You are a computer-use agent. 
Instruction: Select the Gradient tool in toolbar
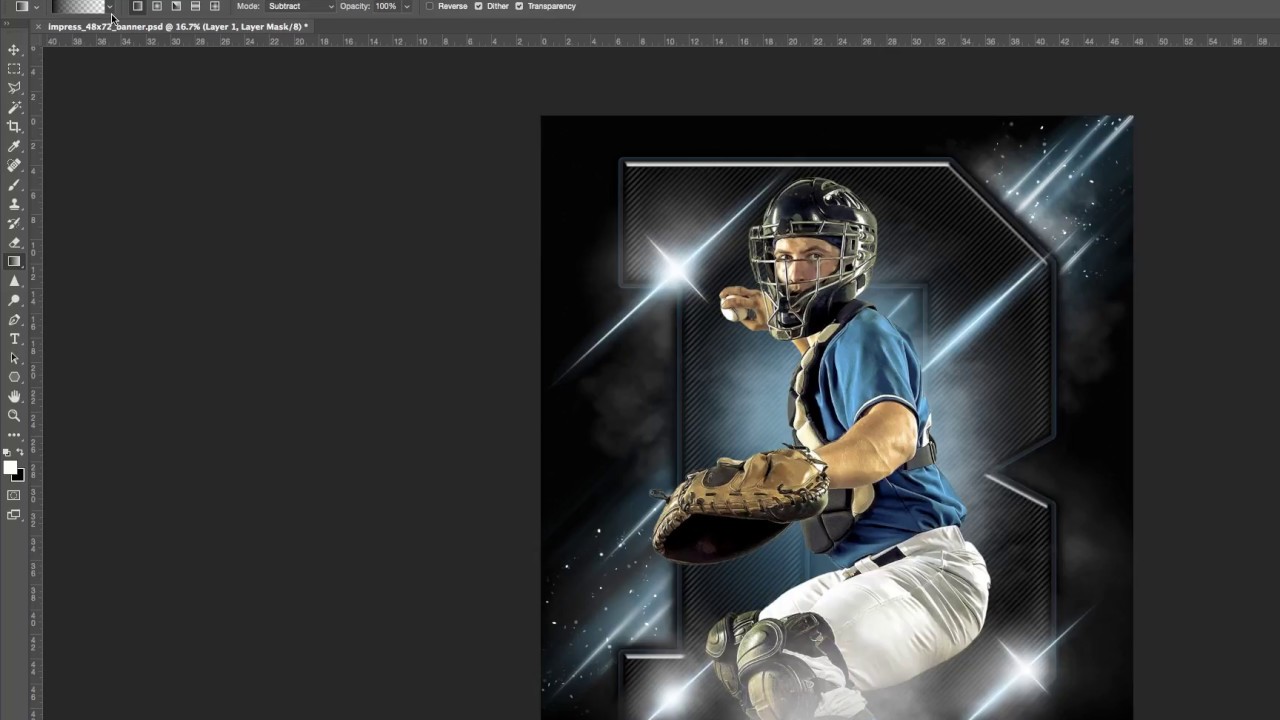(x=14, y=262)
